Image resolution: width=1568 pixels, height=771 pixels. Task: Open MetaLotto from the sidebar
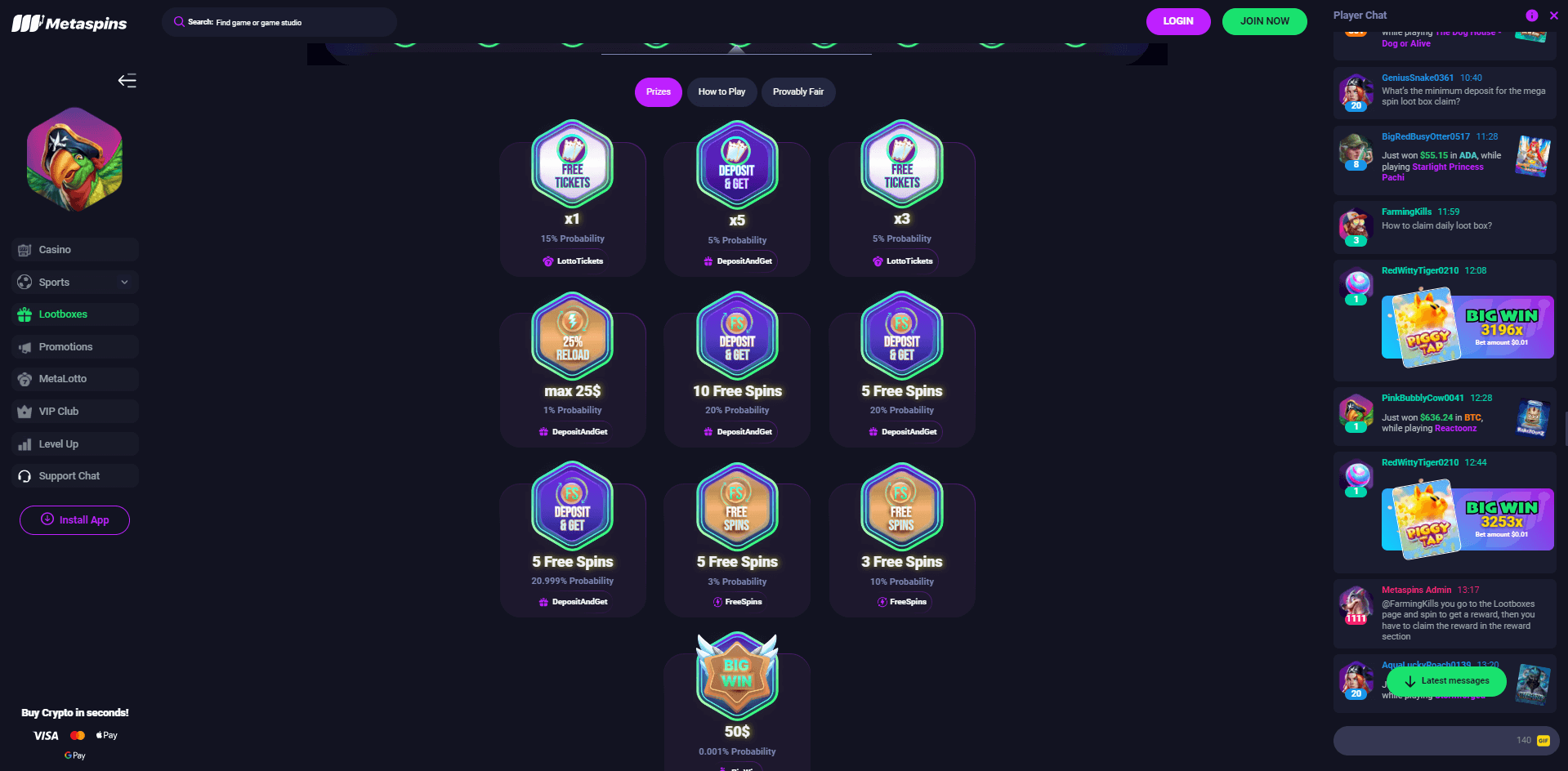point(75,379)
